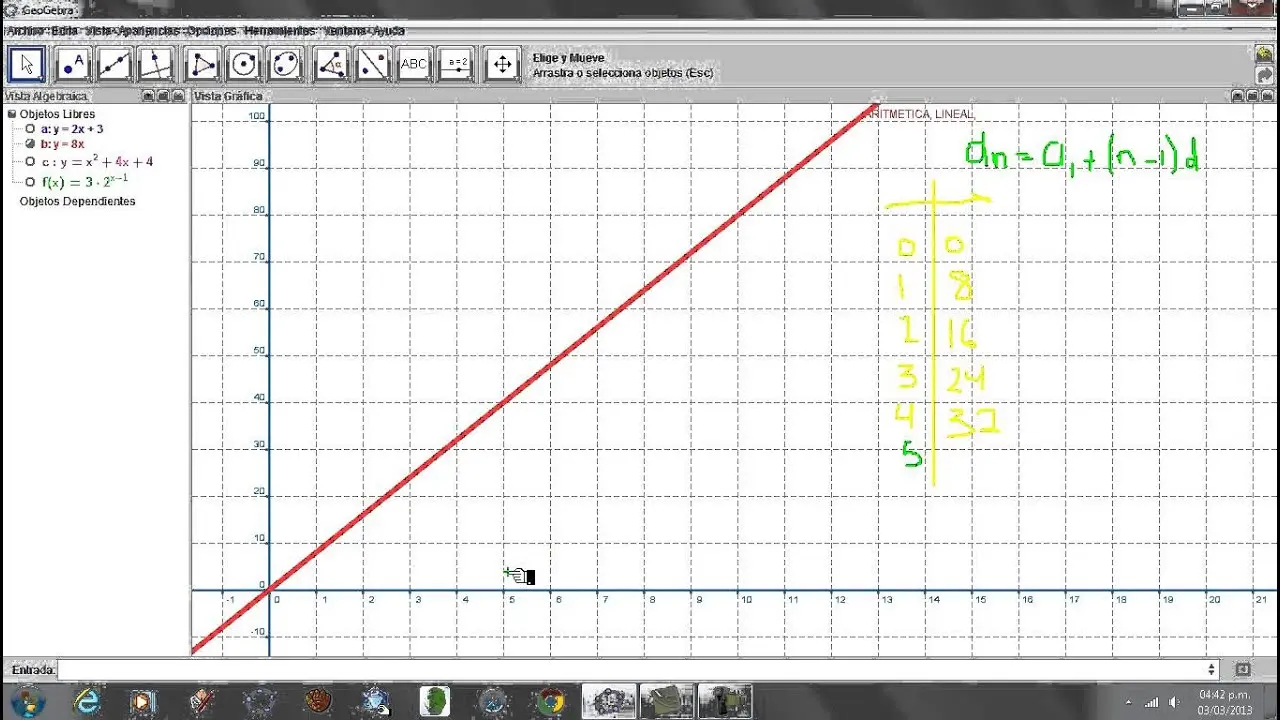Image resolution: width=1280 pixels, height=720 pixels.
Task: Select the Circle with center tool
Action: [x=243, y=65]
